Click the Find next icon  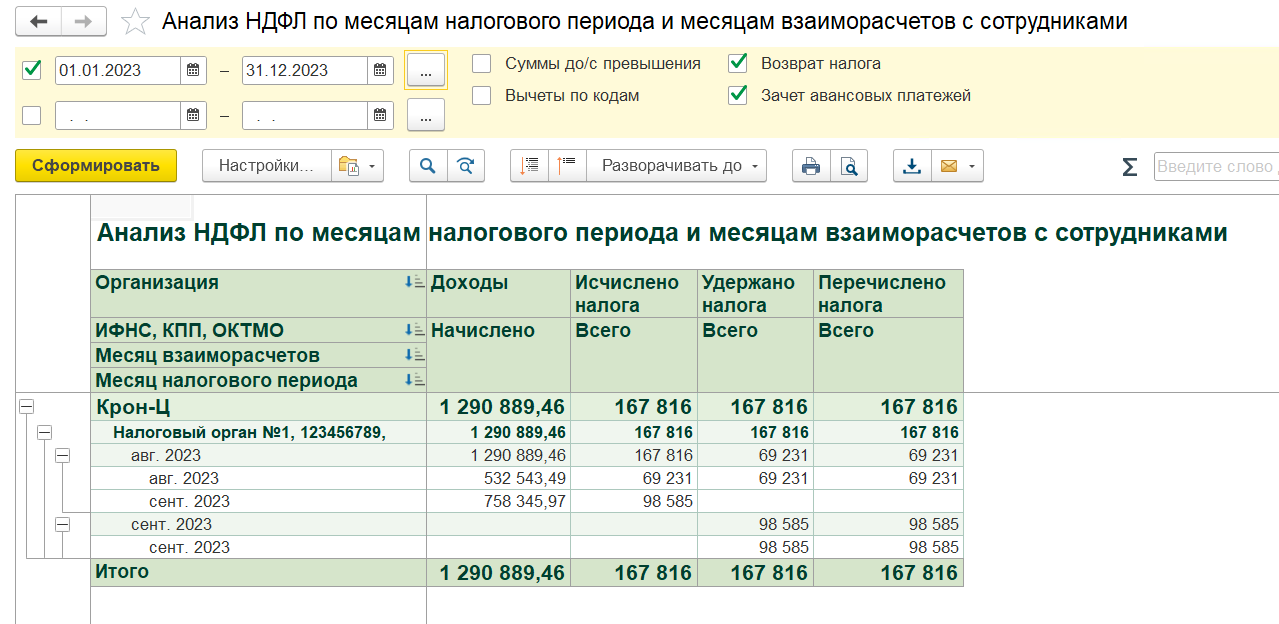466,166
